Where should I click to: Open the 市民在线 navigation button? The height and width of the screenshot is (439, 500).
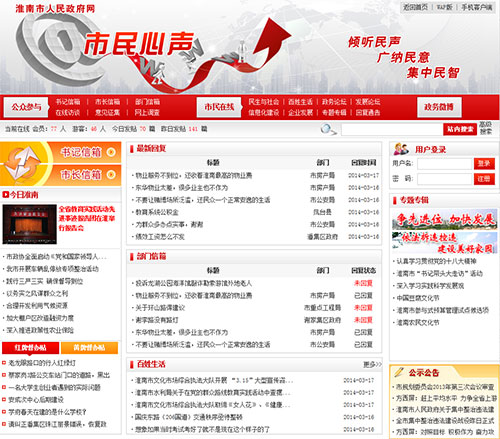click(x=219, y=107)
